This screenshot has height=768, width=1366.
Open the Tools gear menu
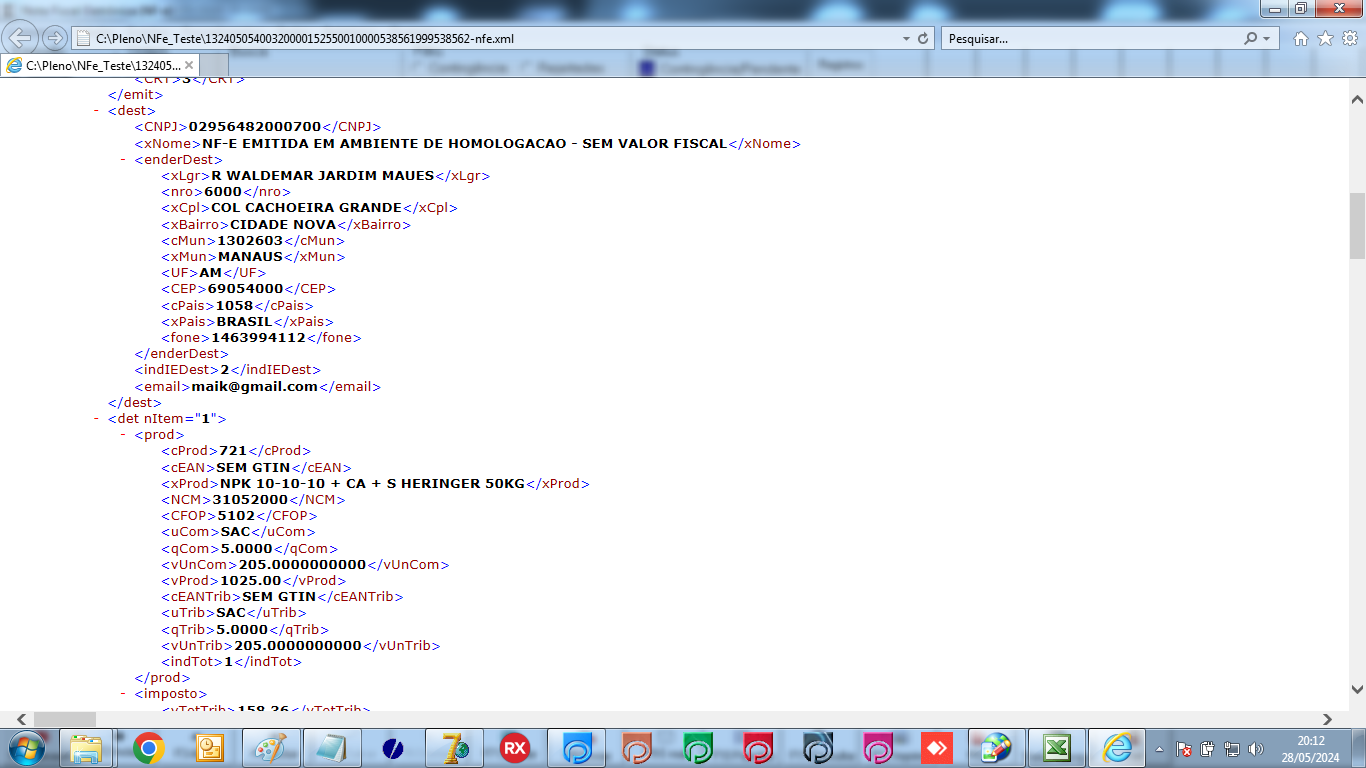pos(1349,39)
